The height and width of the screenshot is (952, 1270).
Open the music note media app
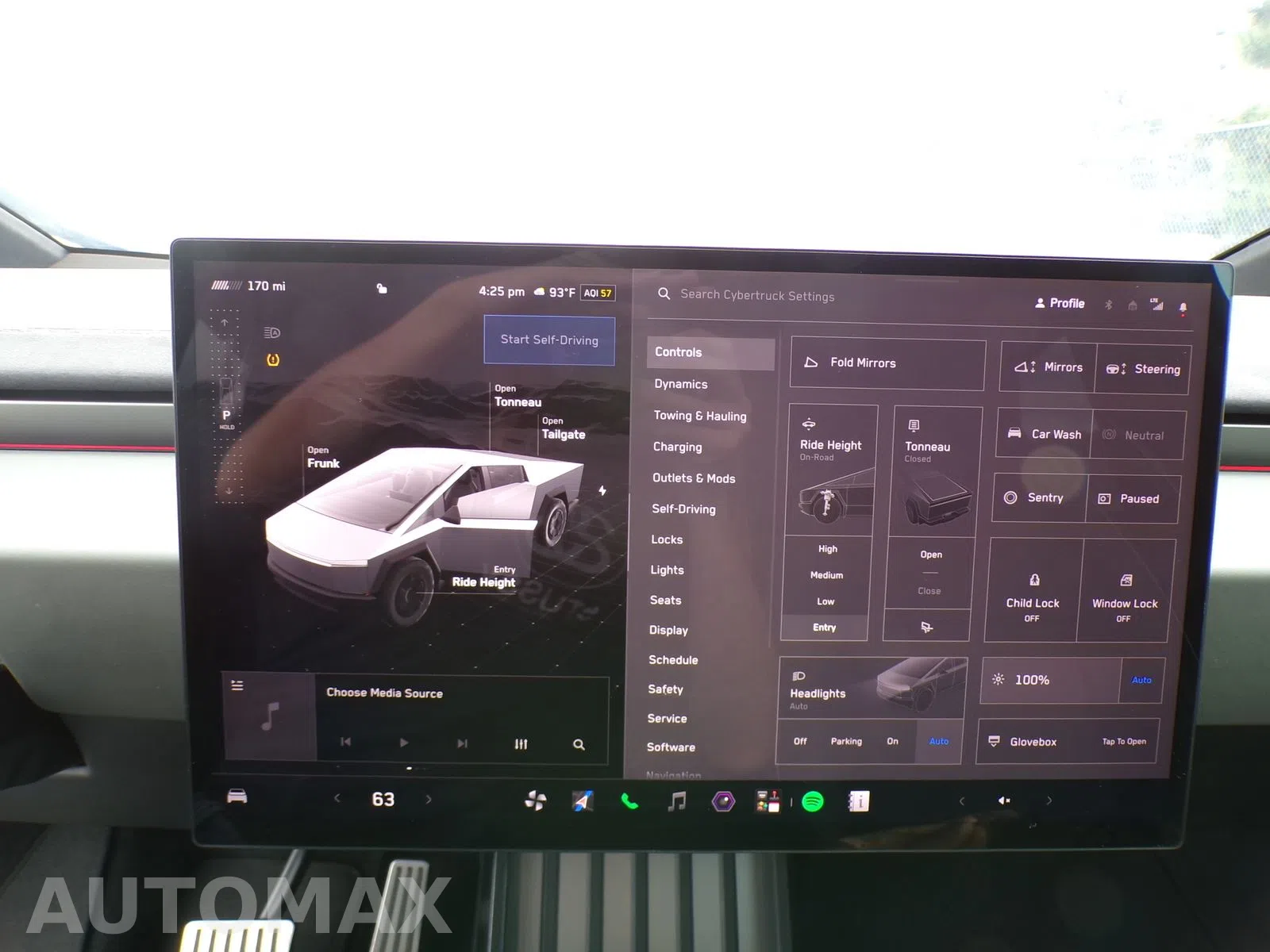point(676,801)
